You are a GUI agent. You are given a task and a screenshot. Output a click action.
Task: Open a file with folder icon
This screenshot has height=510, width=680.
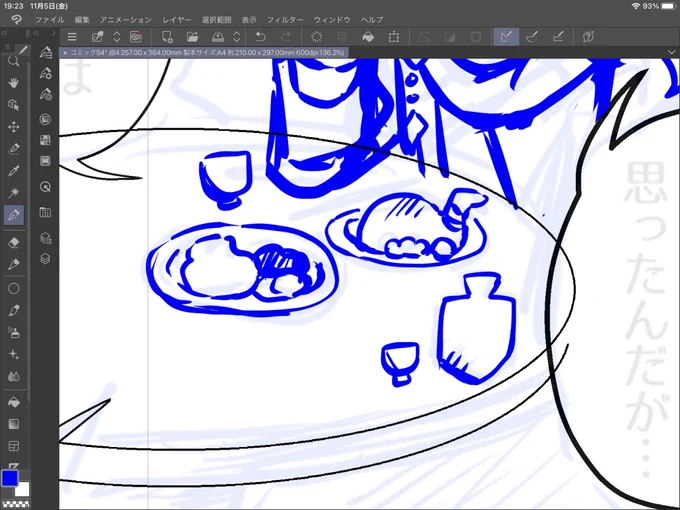pos(192,37)
